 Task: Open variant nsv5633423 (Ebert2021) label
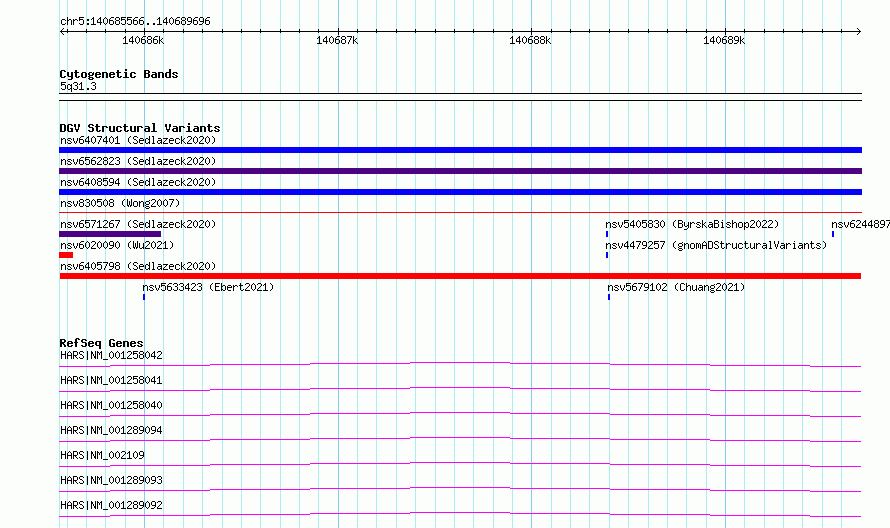208,287
